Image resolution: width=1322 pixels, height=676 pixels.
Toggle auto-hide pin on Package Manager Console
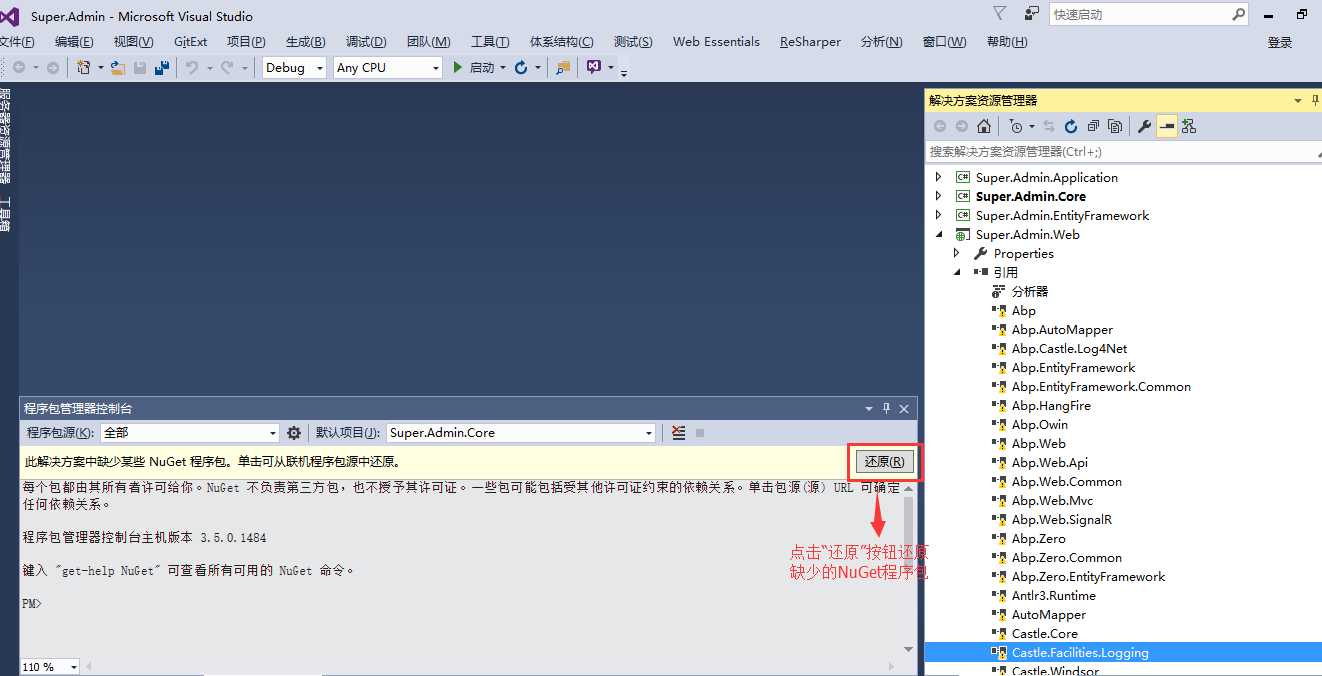[886, 408]
